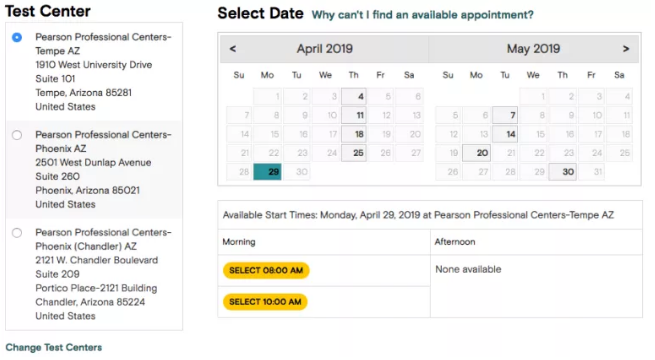
Task: Pick May 7 on the calendar
Action: 505,115
